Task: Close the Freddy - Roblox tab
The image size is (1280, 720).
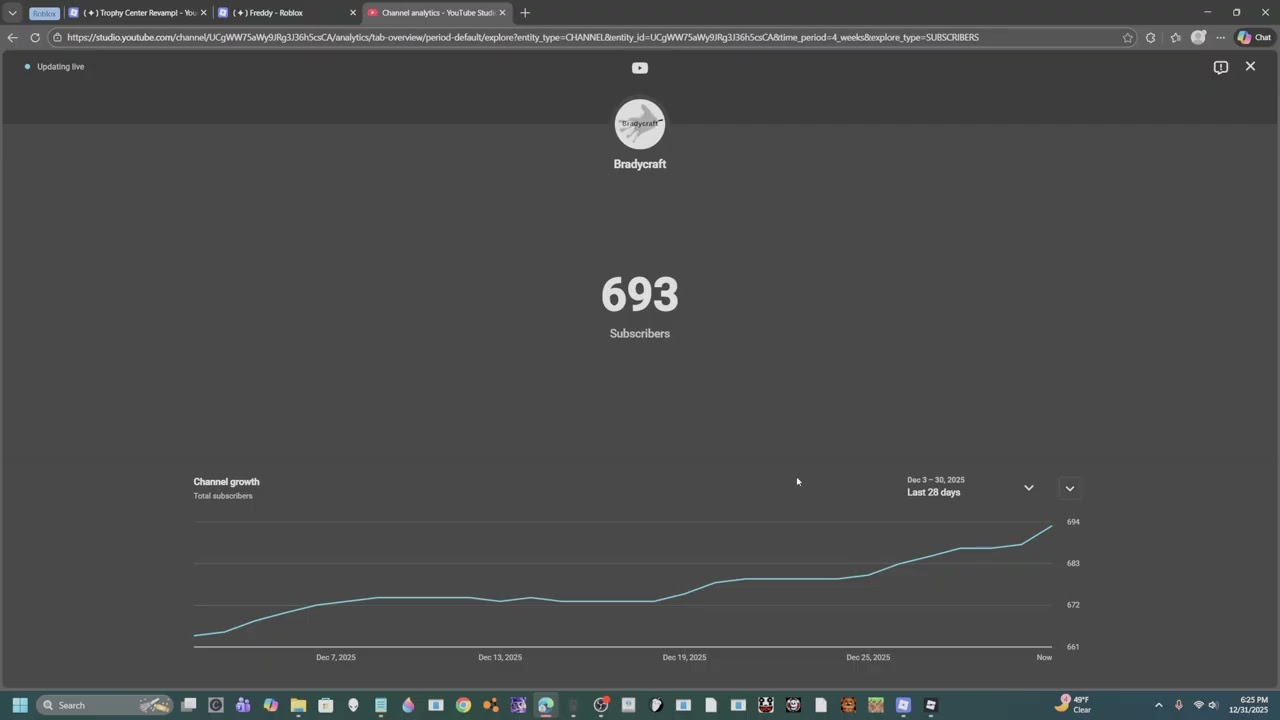Action: pos(352,13)
